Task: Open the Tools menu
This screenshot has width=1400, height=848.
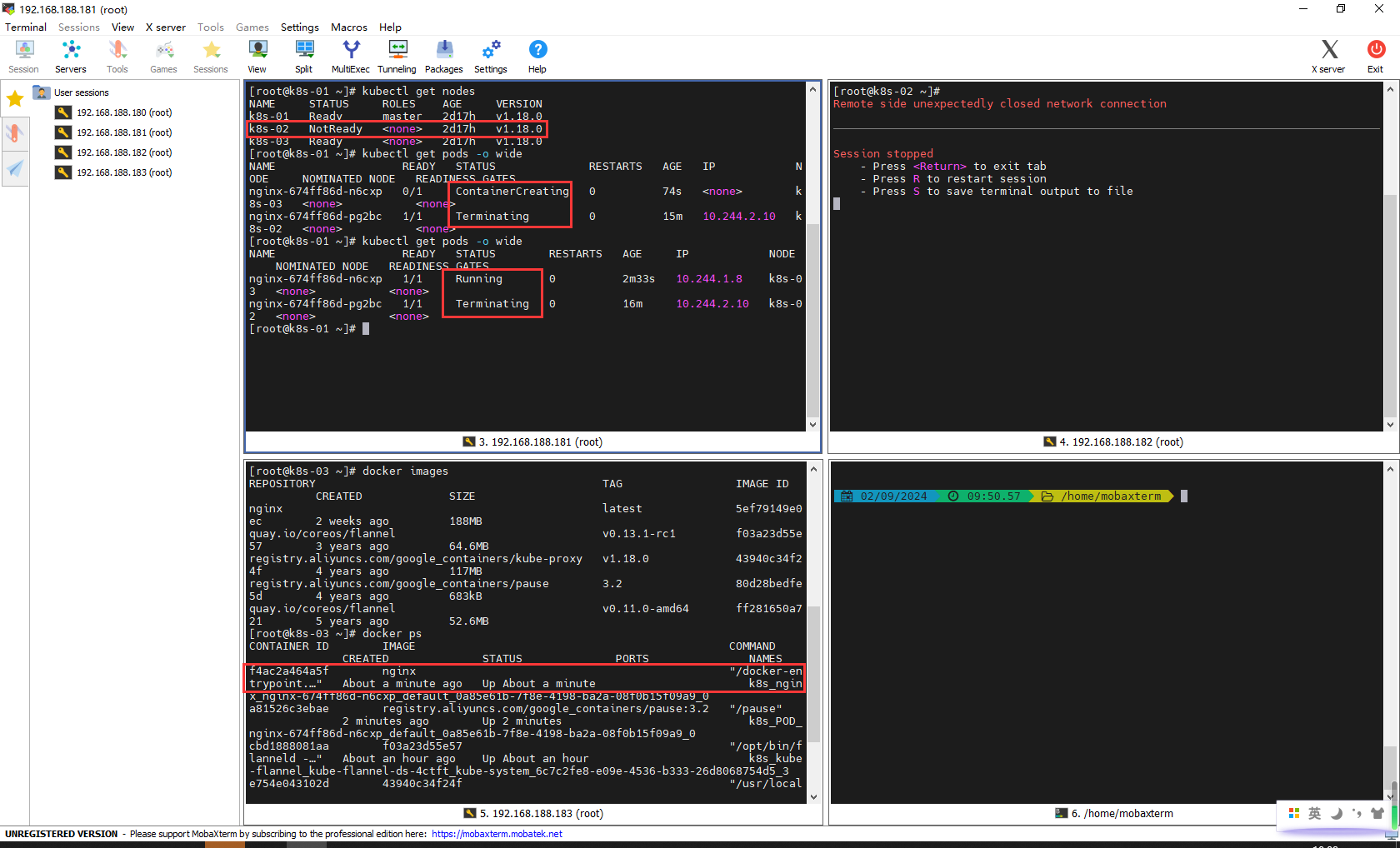Action: pos(211,27)
